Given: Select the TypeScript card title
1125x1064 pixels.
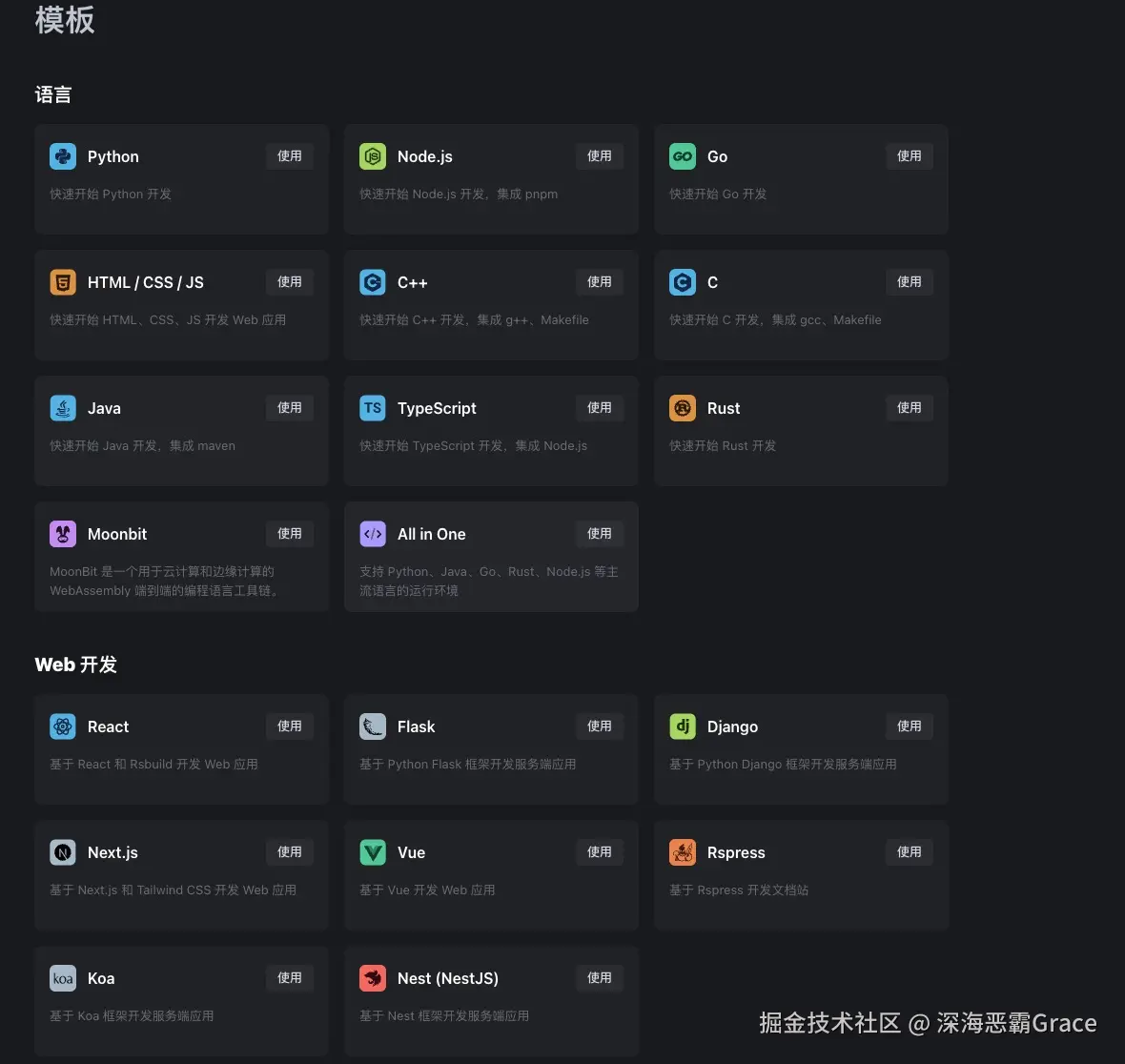Looking at the screenshot, I should point(437,408).
